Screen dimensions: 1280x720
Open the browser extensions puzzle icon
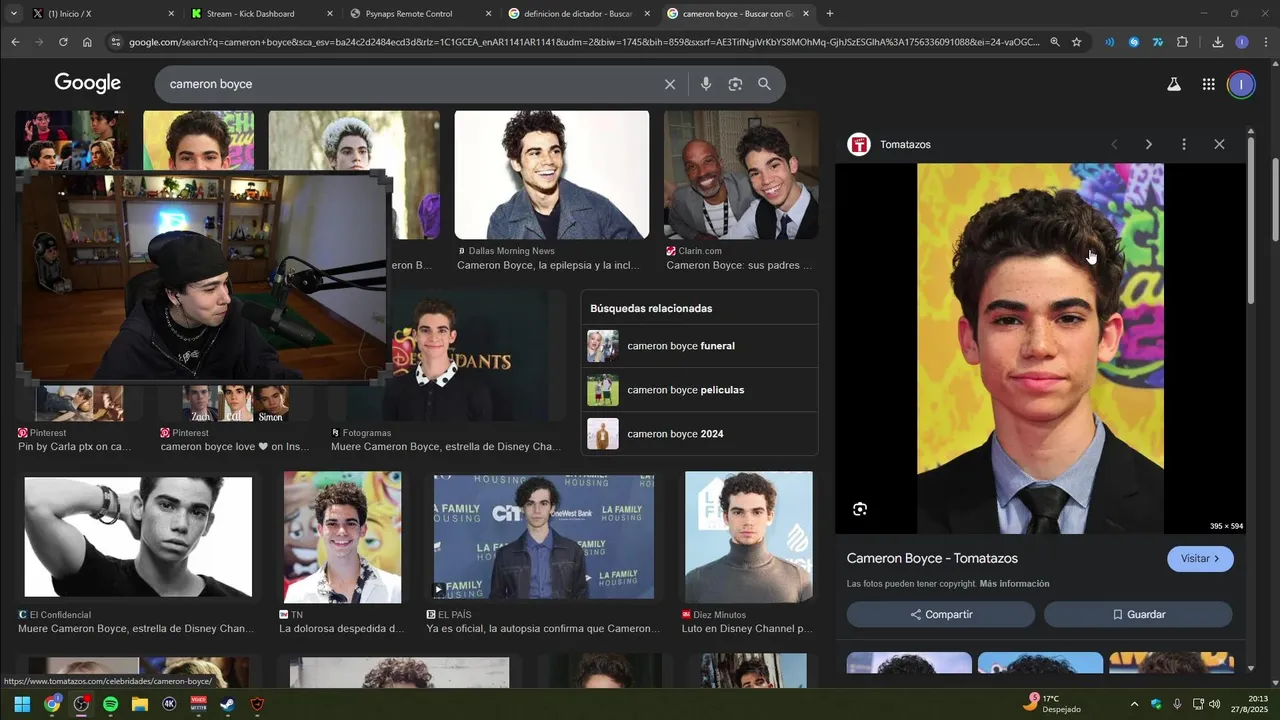coord(1182,42)
